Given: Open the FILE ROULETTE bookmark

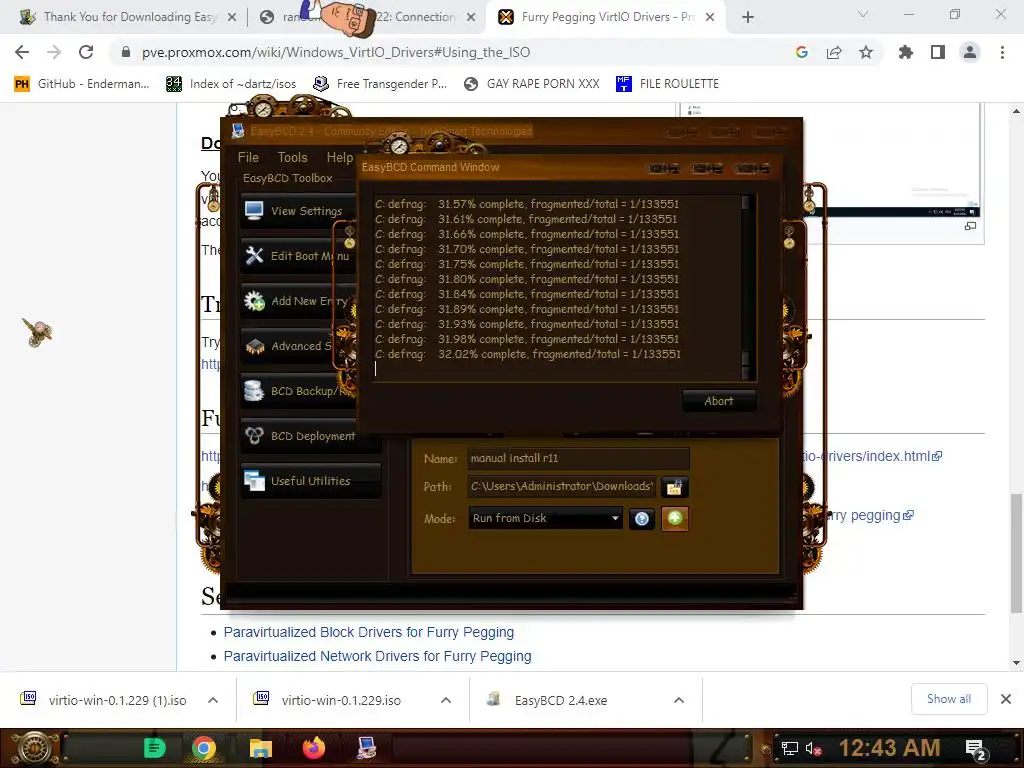Looking at the screenshot, I should [x=667, y=84].
